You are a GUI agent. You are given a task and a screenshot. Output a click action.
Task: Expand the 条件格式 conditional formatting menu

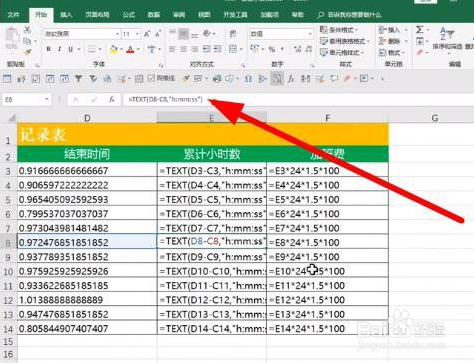pyautogui.click(x=339, y=30)
